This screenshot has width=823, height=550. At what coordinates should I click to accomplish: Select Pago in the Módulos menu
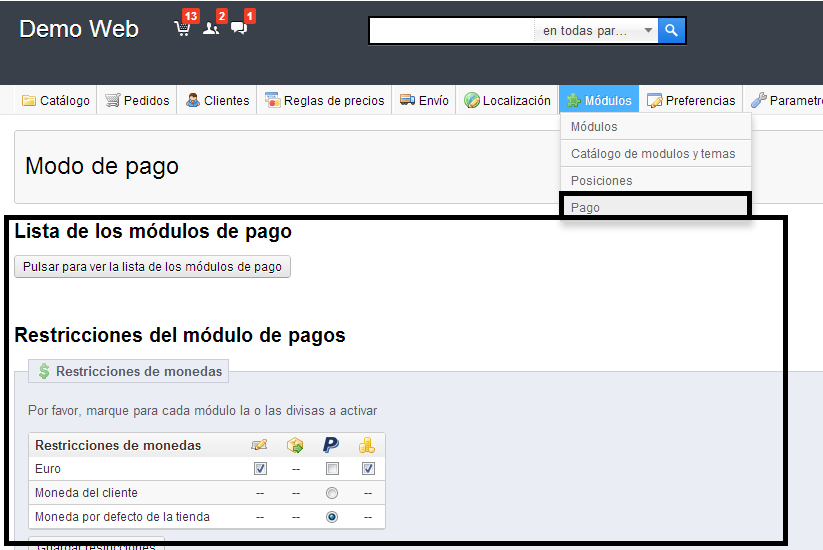(x=656, y=206)
